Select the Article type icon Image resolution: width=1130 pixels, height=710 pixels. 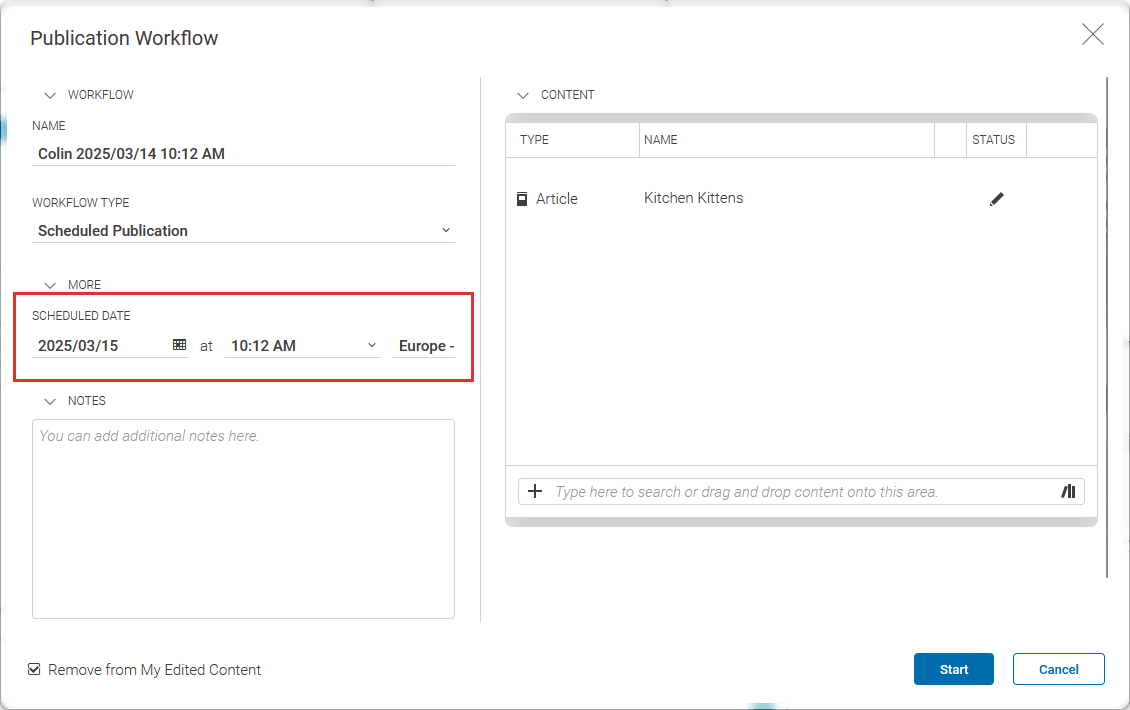coord(521,198)
